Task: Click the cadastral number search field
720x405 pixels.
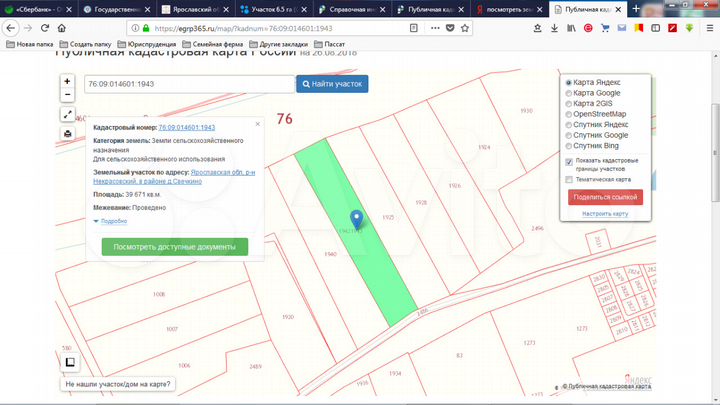Action: (188, 84)
